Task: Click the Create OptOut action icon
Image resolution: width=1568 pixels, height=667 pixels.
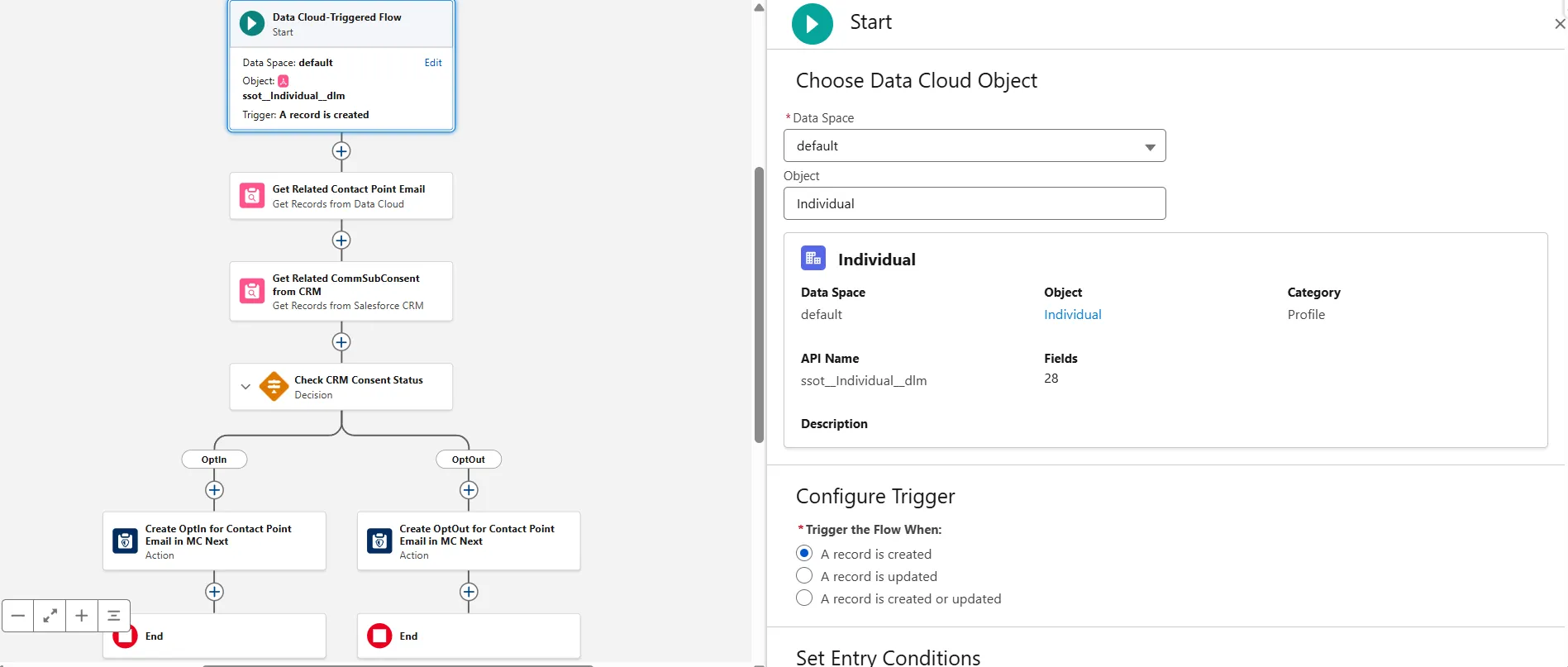Action: pos(379,541)
